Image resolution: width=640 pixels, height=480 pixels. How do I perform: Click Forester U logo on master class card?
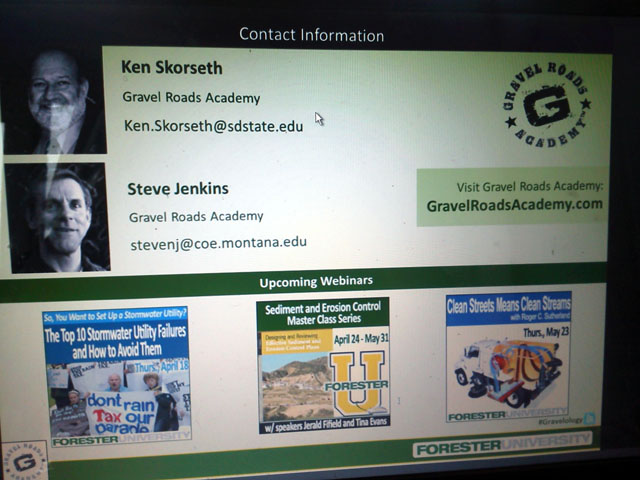(358, 382)
